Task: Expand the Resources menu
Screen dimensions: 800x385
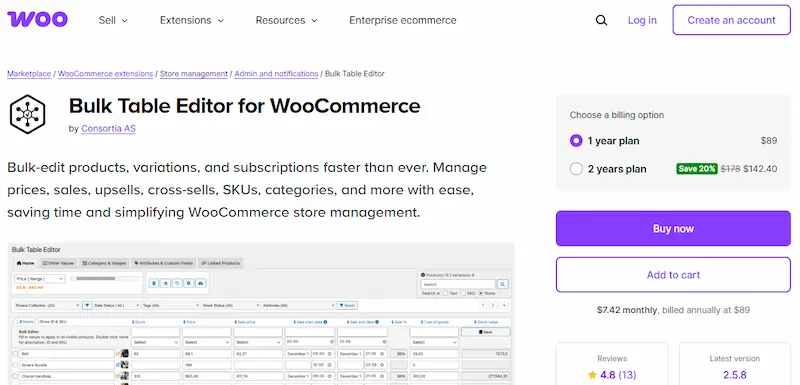Action: point(286,20)
